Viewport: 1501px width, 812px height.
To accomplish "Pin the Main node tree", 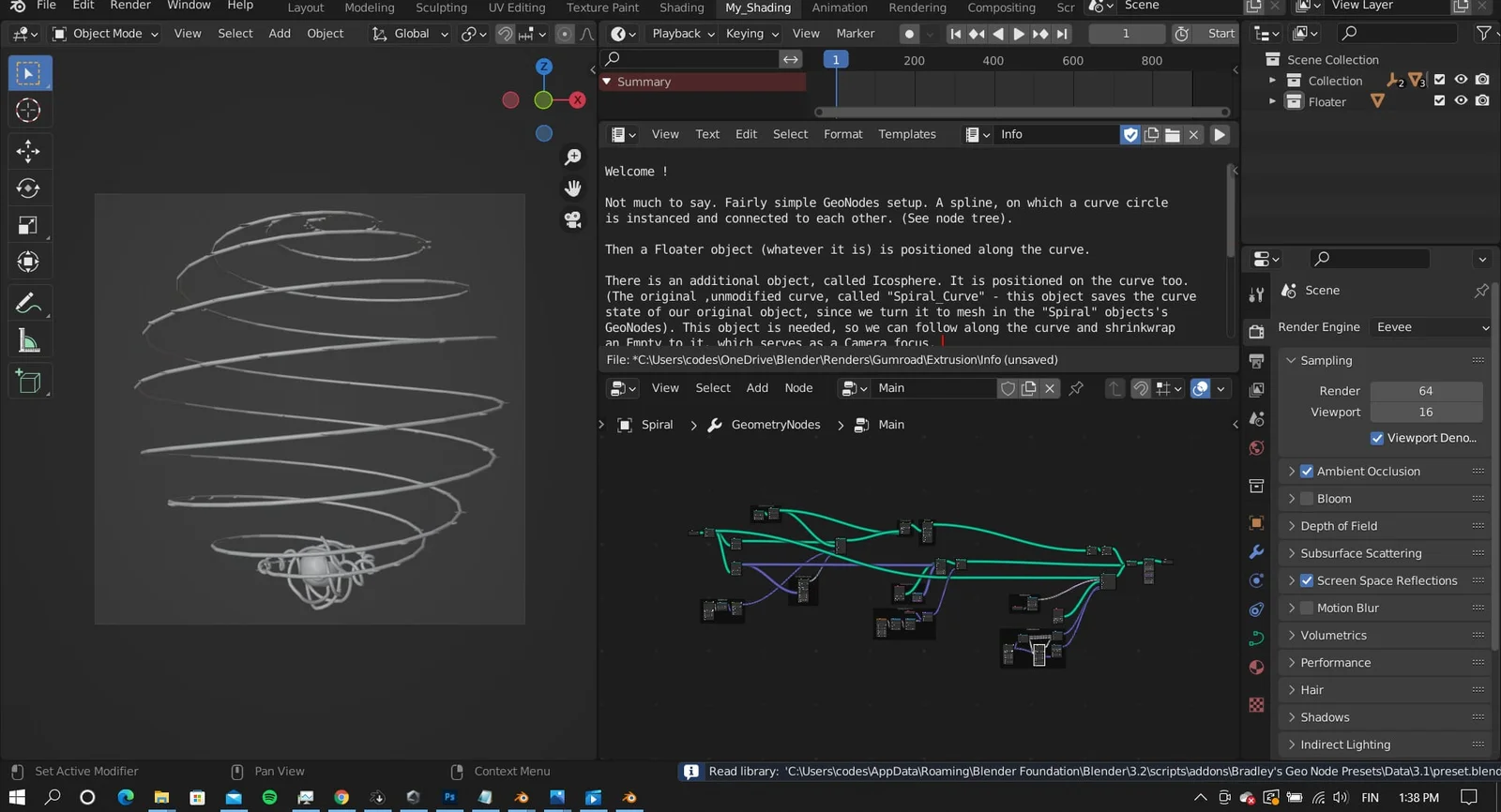I will tap(1076, 388).
